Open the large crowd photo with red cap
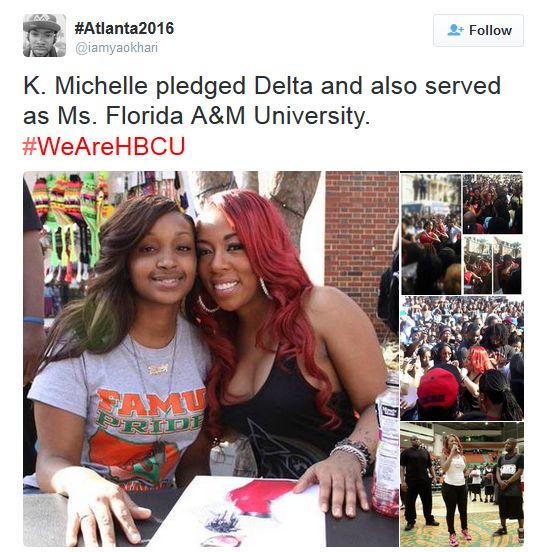 coord(462,358)
